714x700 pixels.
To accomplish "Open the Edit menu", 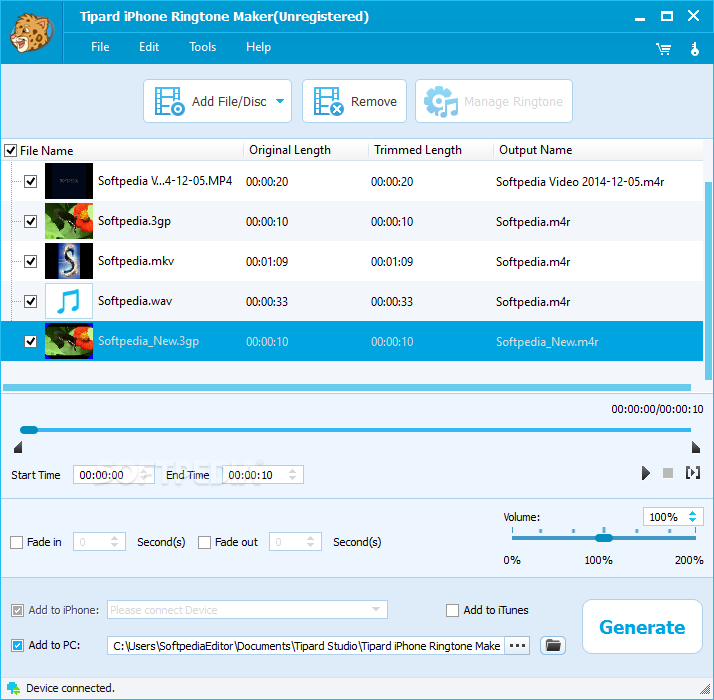I will 149,47.
